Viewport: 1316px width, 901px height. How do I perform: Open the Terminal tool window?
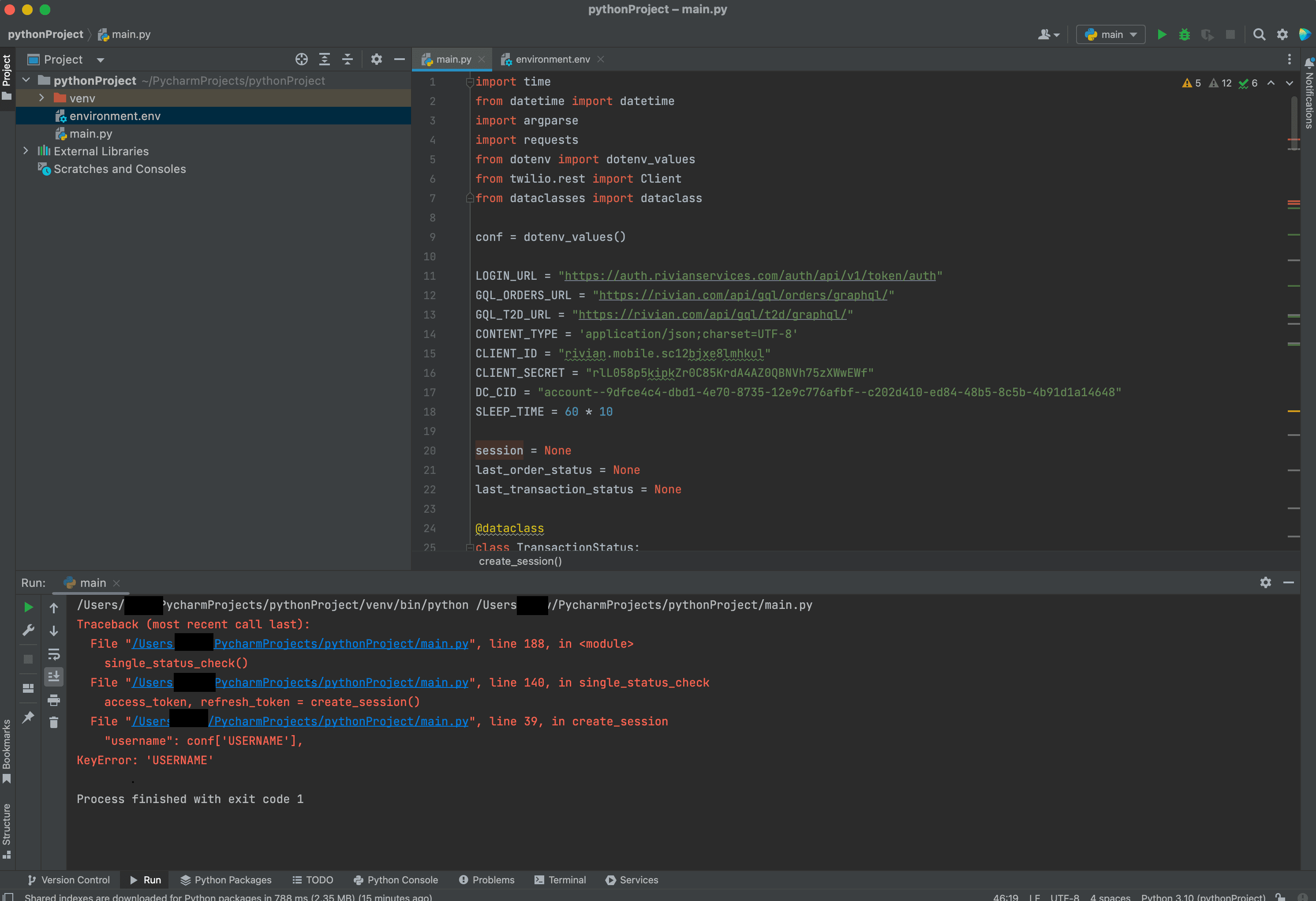[x=560, y=880]
